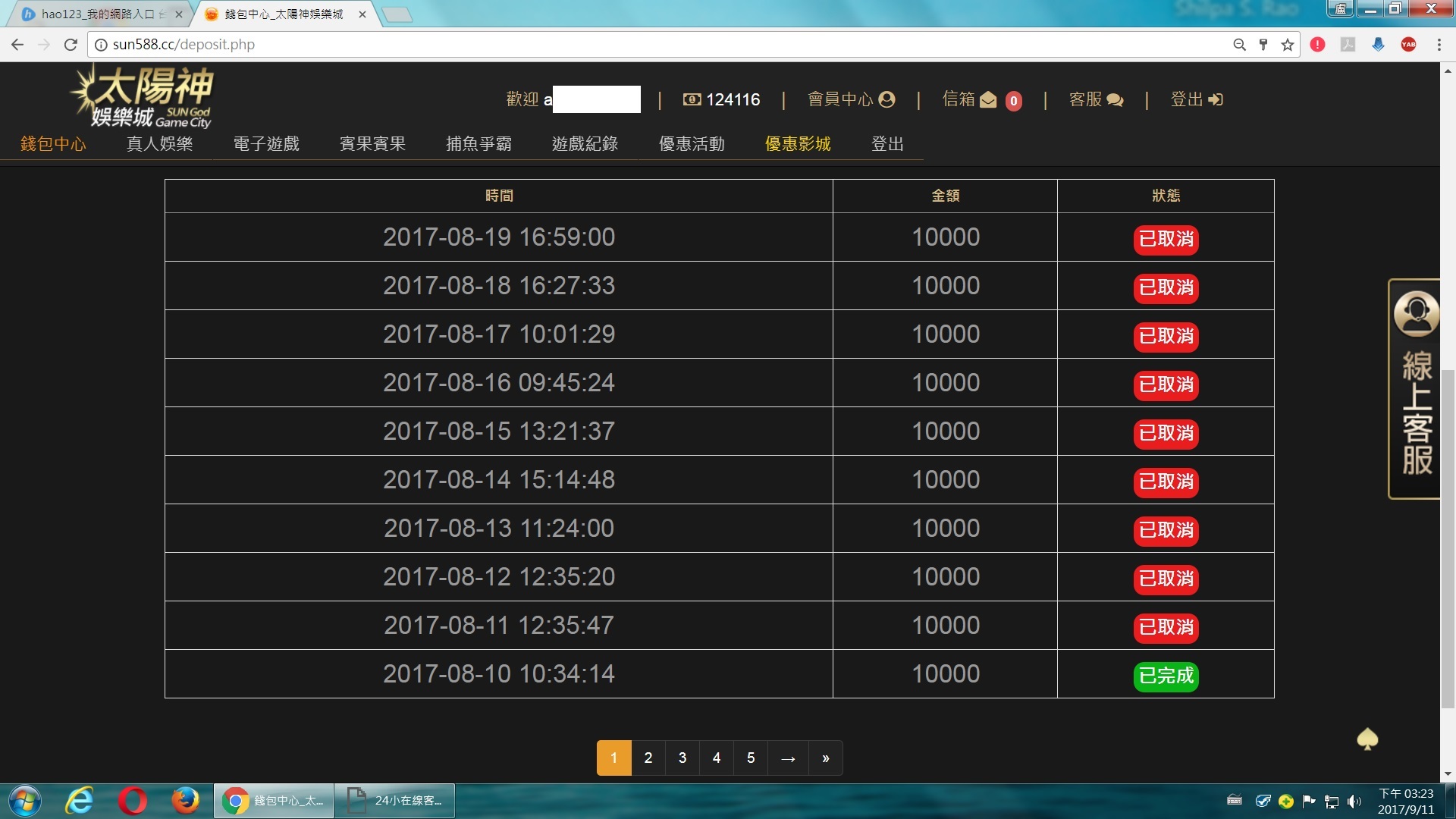
Task: Open Chrome three-dot menu
Action: click(1439, 45)
